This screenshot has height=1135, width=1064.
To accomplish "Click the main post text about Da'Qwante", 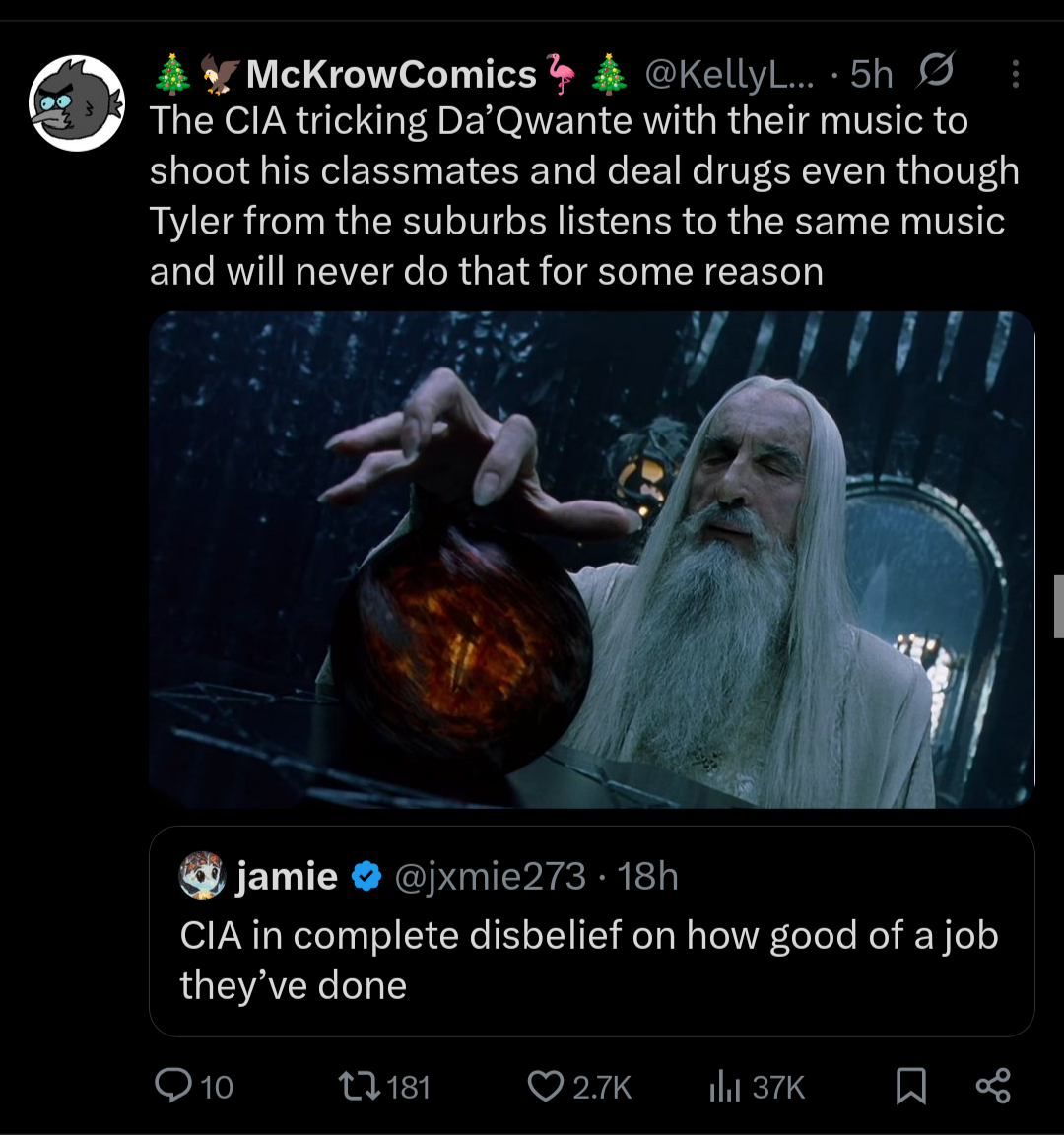I will 583,196.
